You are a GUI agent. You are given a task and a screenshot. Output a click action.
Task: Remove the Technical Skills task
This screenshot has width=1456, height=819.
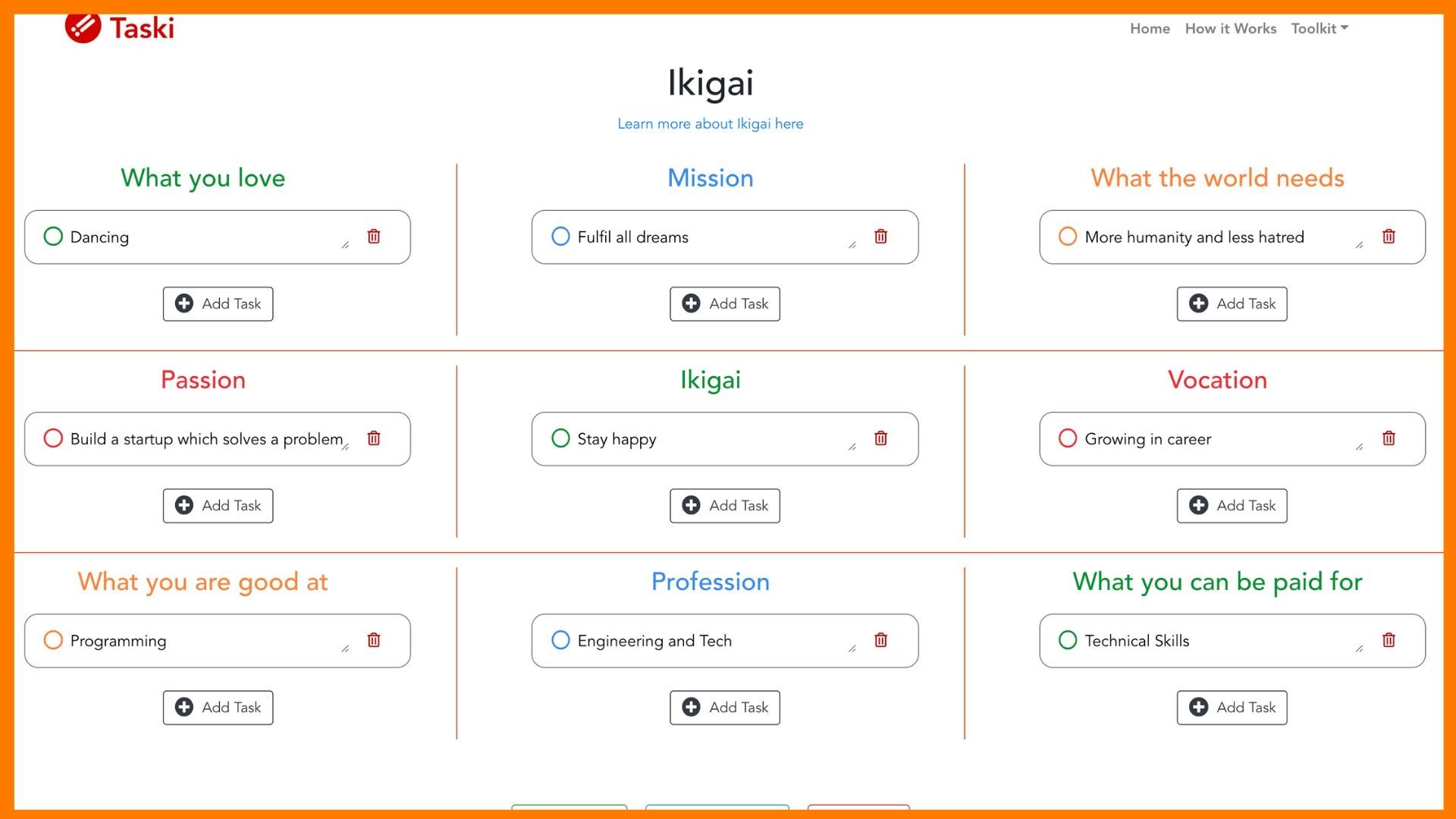[x=1389, y=640]
